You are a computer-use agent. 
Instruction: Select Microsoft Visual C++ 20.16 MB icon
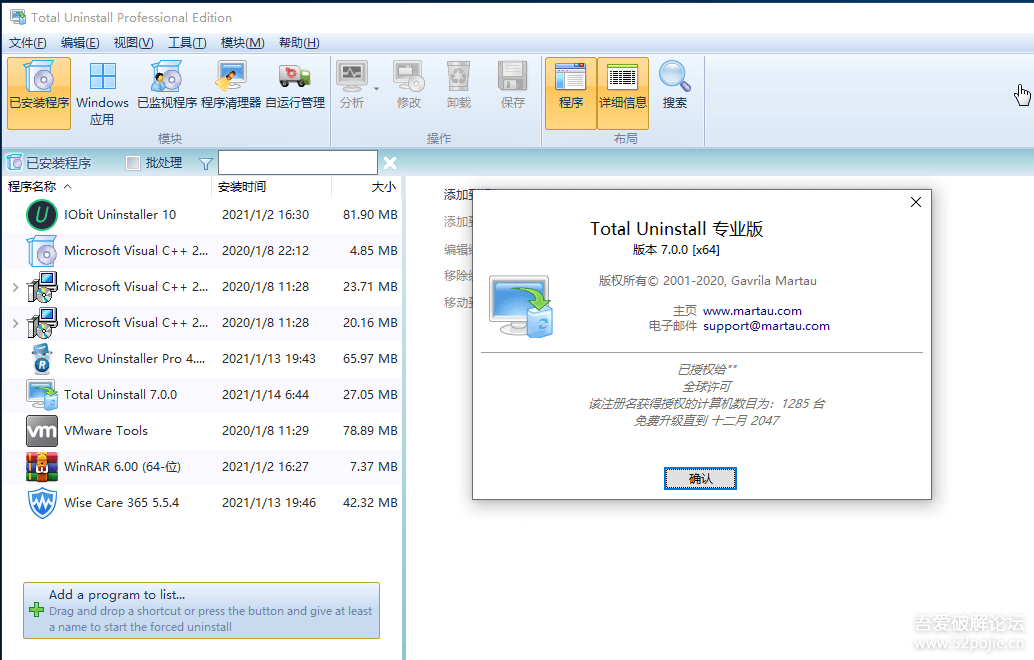click(x=42, y=323)
